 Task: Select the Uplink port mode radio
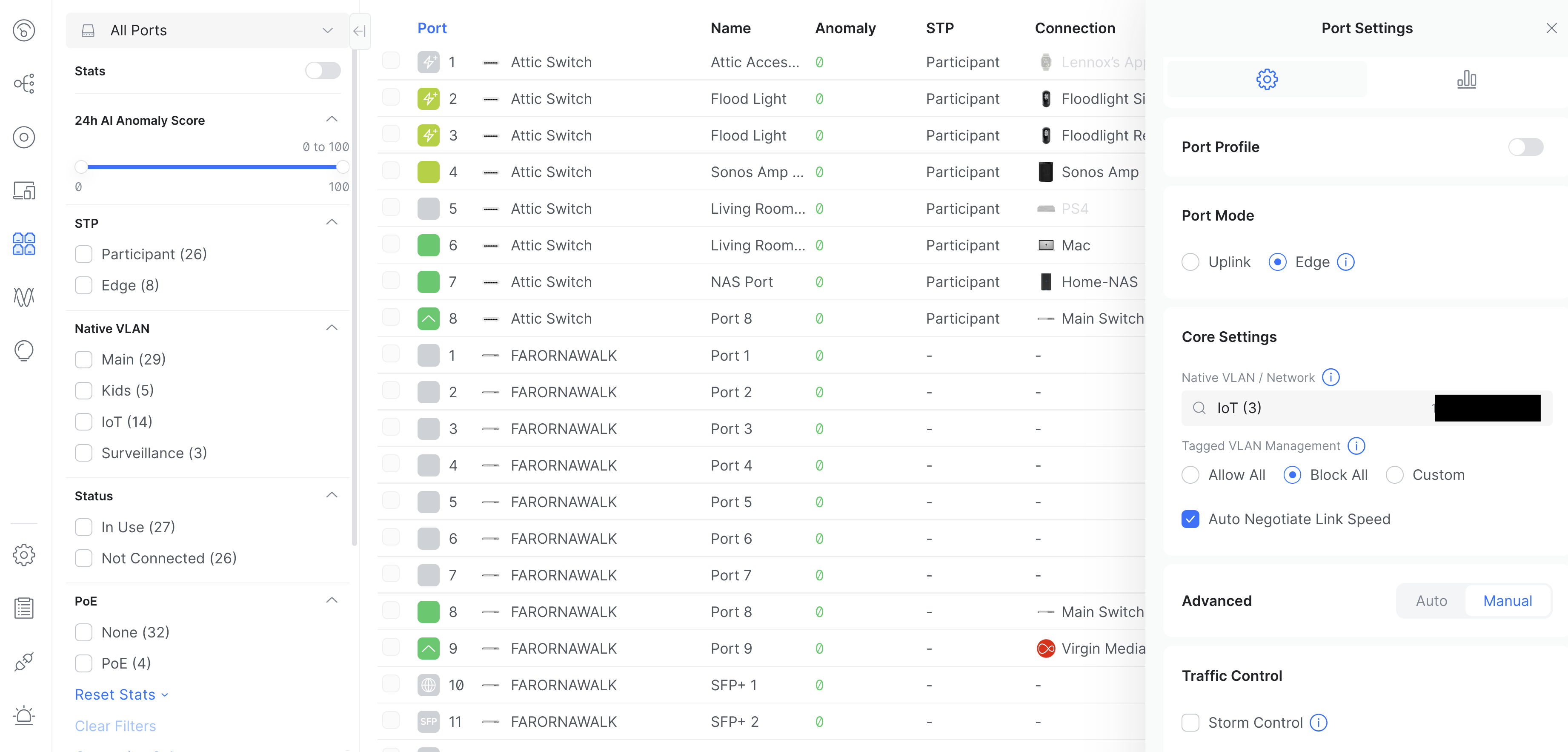[x=1190, y=262]
